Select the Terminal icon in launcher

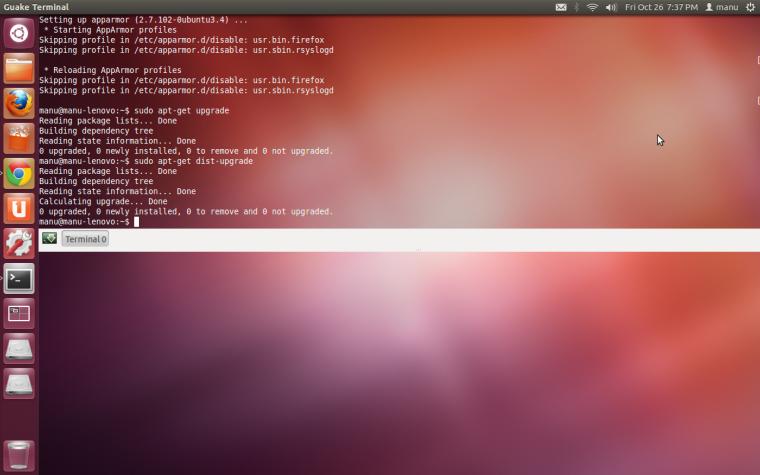coord(19,279)
